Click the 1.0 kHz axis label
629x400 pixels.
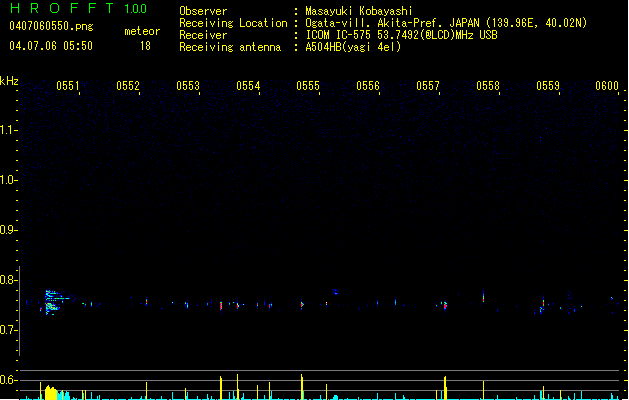pyautogui.click(x=8, y=180)
